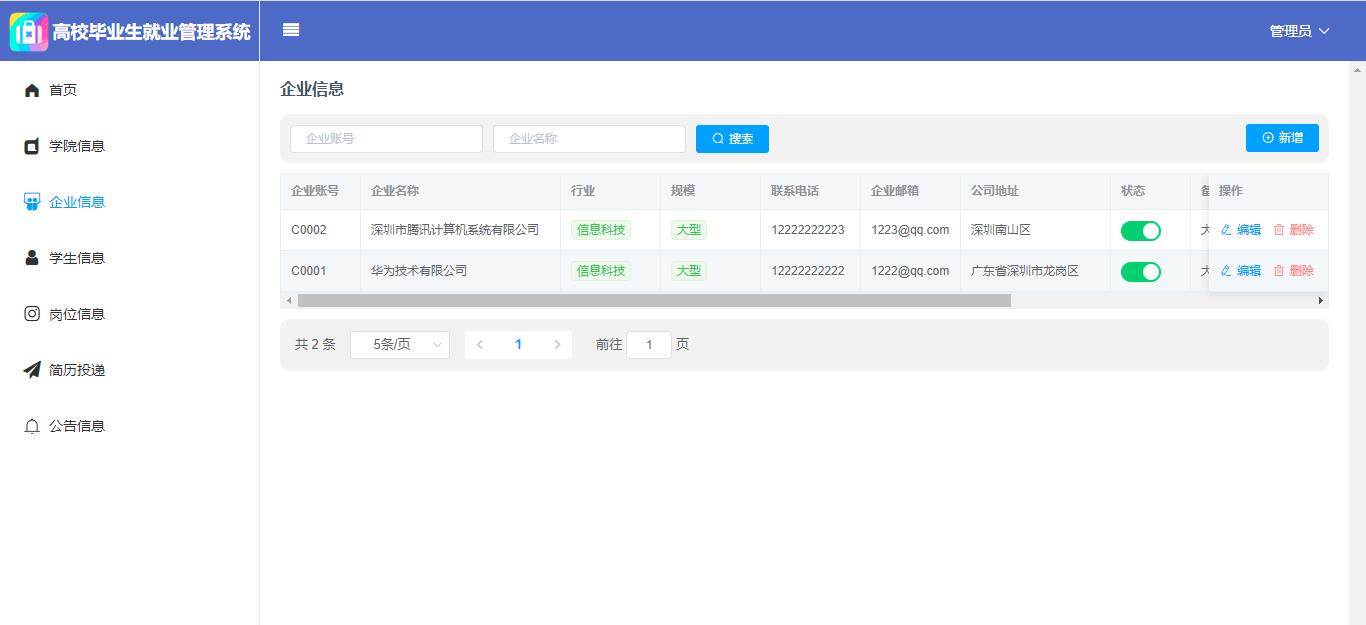Click the 公告信息 bell icon
This screenshot has height=625, width=1366.
pos(32,427)
